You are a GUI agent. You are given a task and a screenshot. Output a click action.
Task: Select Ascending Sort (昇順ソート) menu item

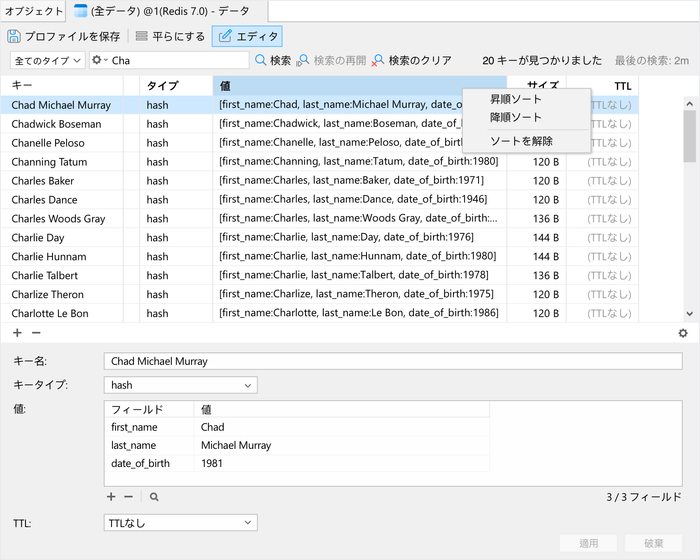[x=515, y=100]
